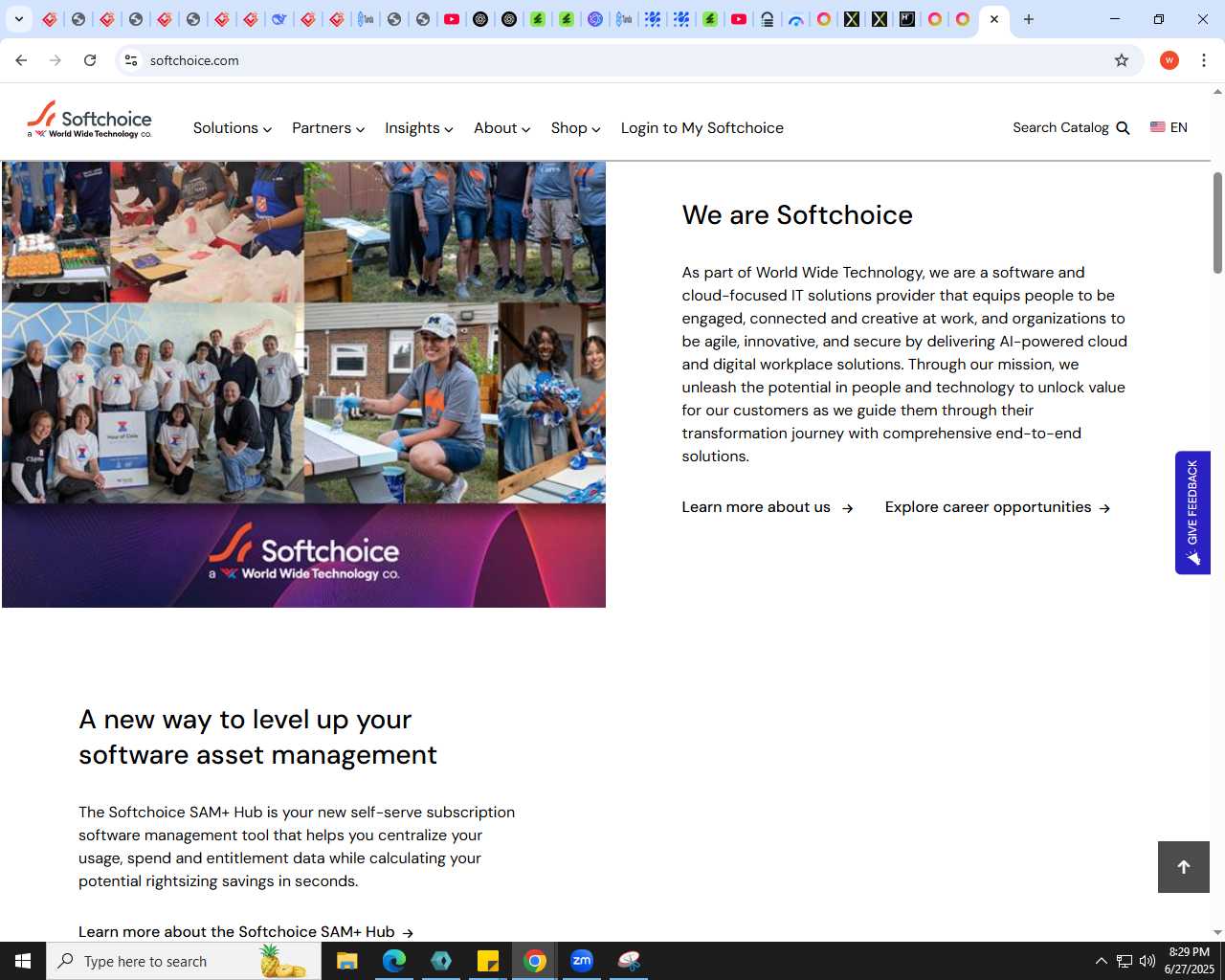Click the Softchoice logo in header
This screenshot has width=1225, height=980.
(x=89, y=121)
